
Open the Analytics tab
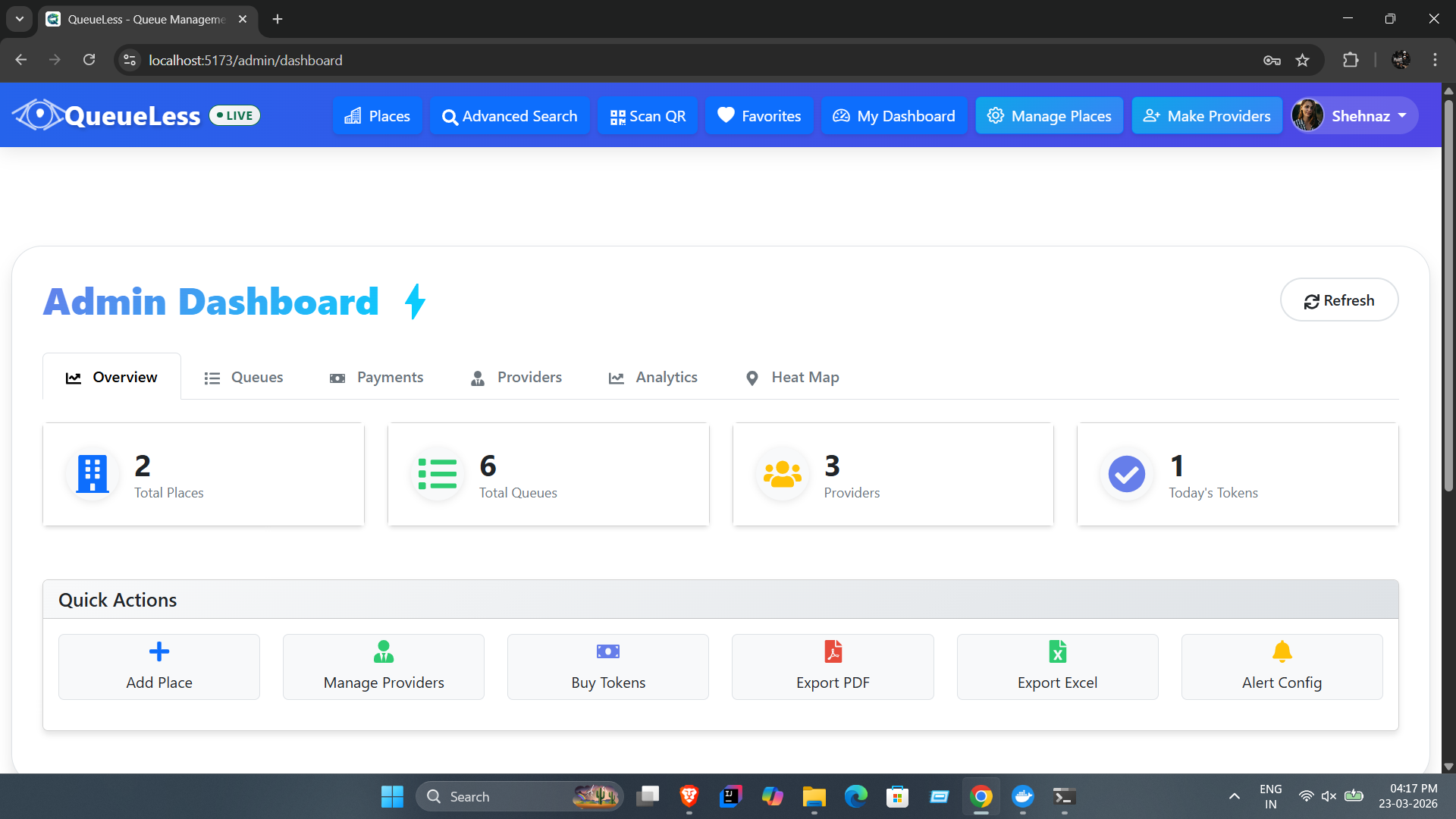[x=653, y=377]
